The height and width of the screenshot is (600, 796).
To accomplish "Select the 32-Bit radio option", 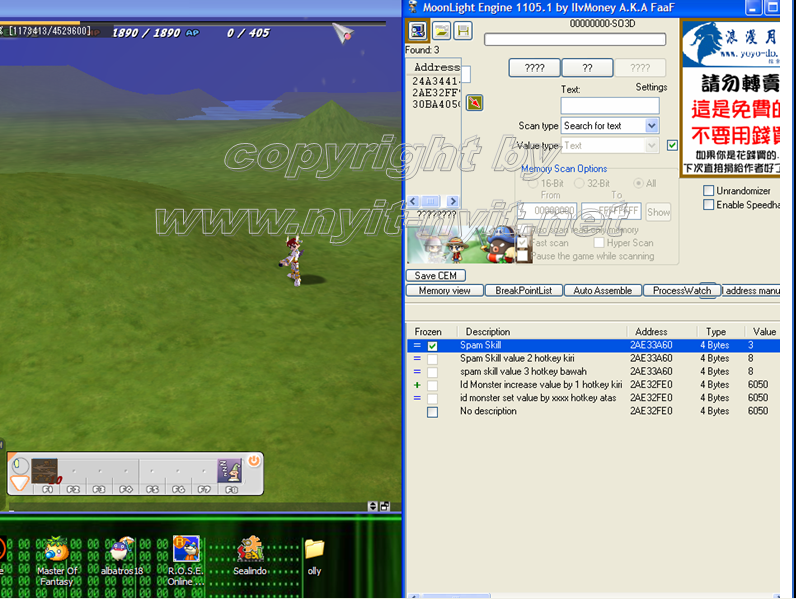I will tap(579, 183).
